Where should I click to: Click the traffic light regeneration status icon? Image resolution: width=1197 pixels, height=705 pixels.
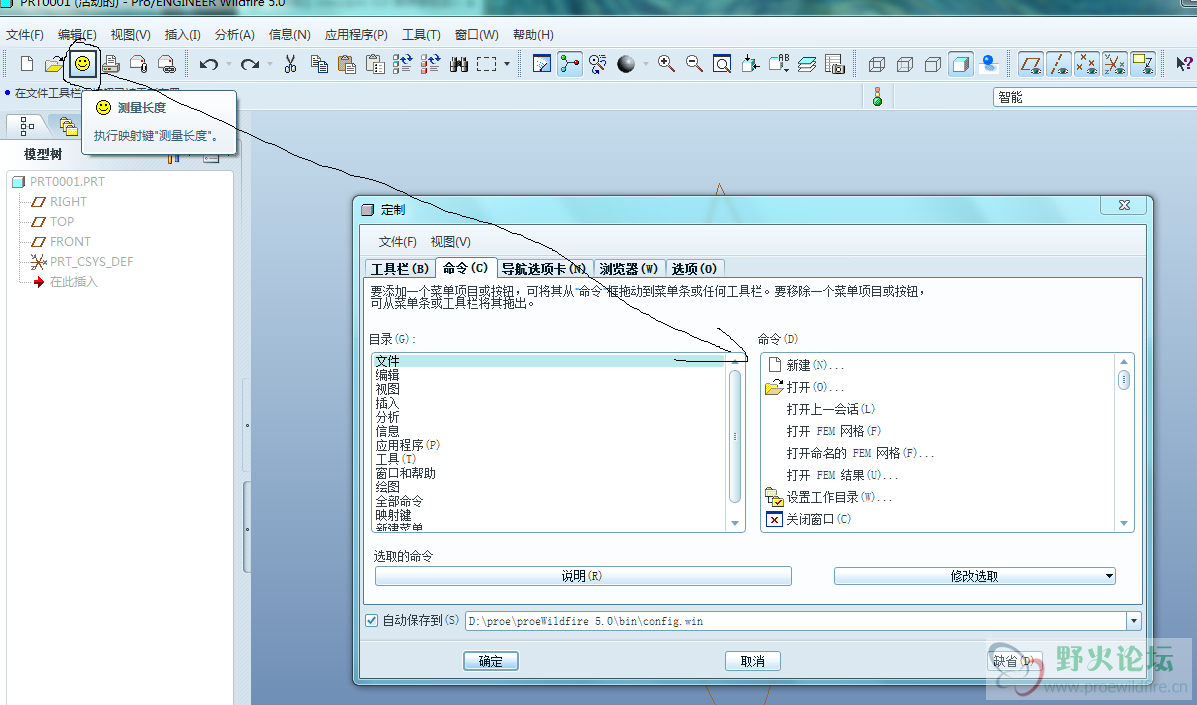coord(877,97)
